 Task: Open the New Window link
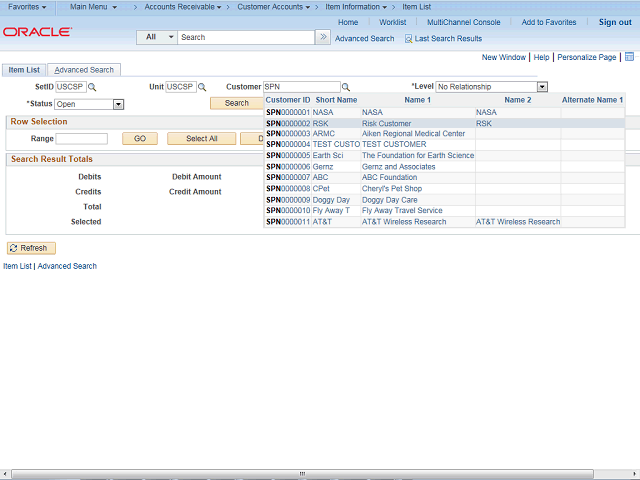click(504, 57)
